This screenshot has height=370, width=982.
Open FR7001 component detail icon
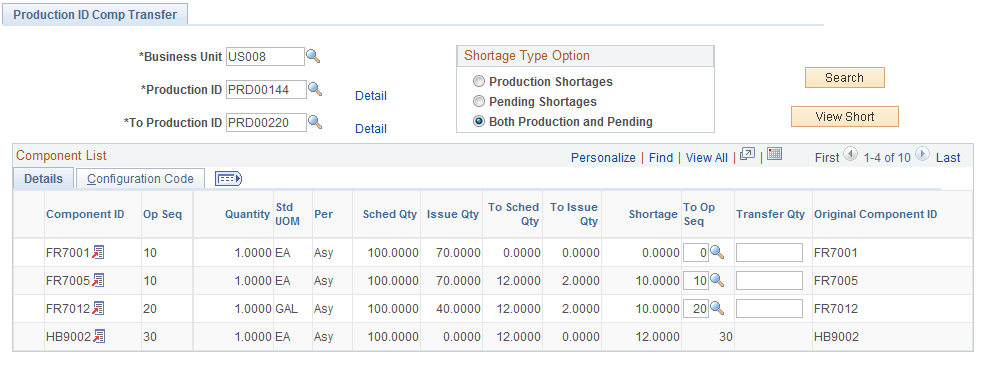coord(98,252)
